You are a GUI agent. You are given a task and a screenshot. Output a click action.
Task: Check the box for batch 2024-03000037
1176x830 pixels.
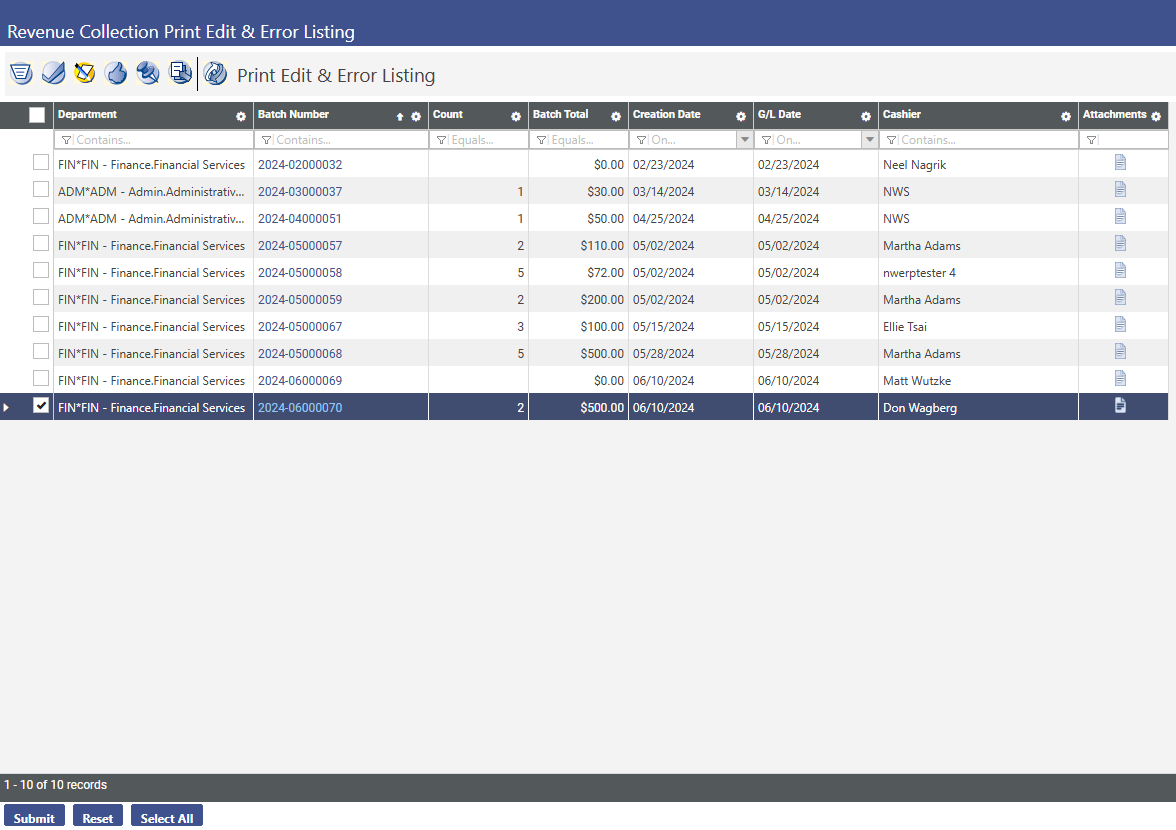point(41,190)
